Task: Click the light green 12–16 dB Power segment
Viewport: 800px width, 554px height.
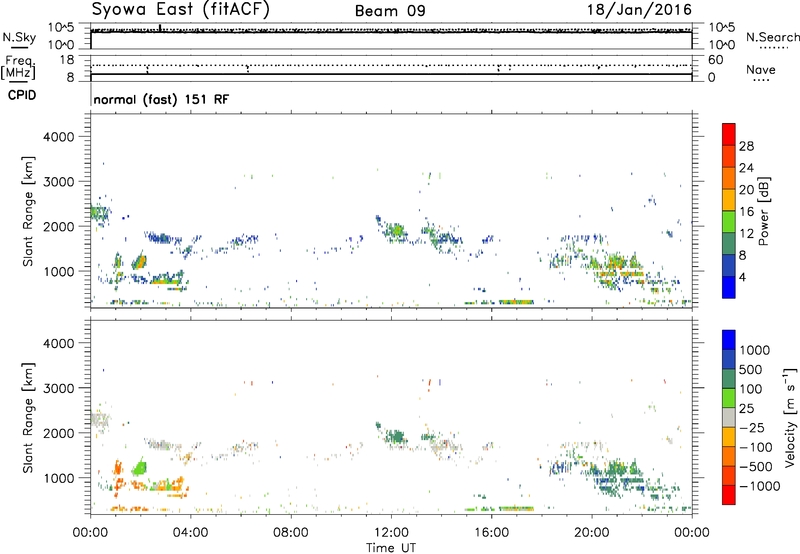Action: [729, 221]
